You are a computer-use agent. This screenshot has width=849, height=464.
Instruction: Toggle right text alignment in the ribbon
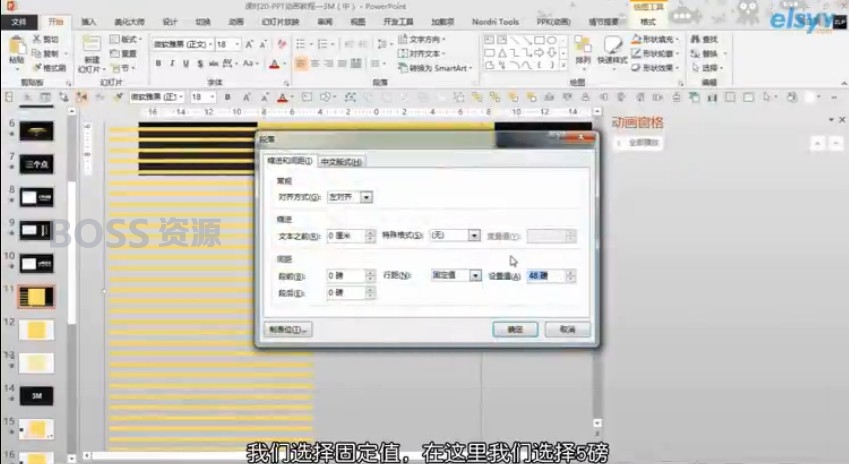pos(329,63)
